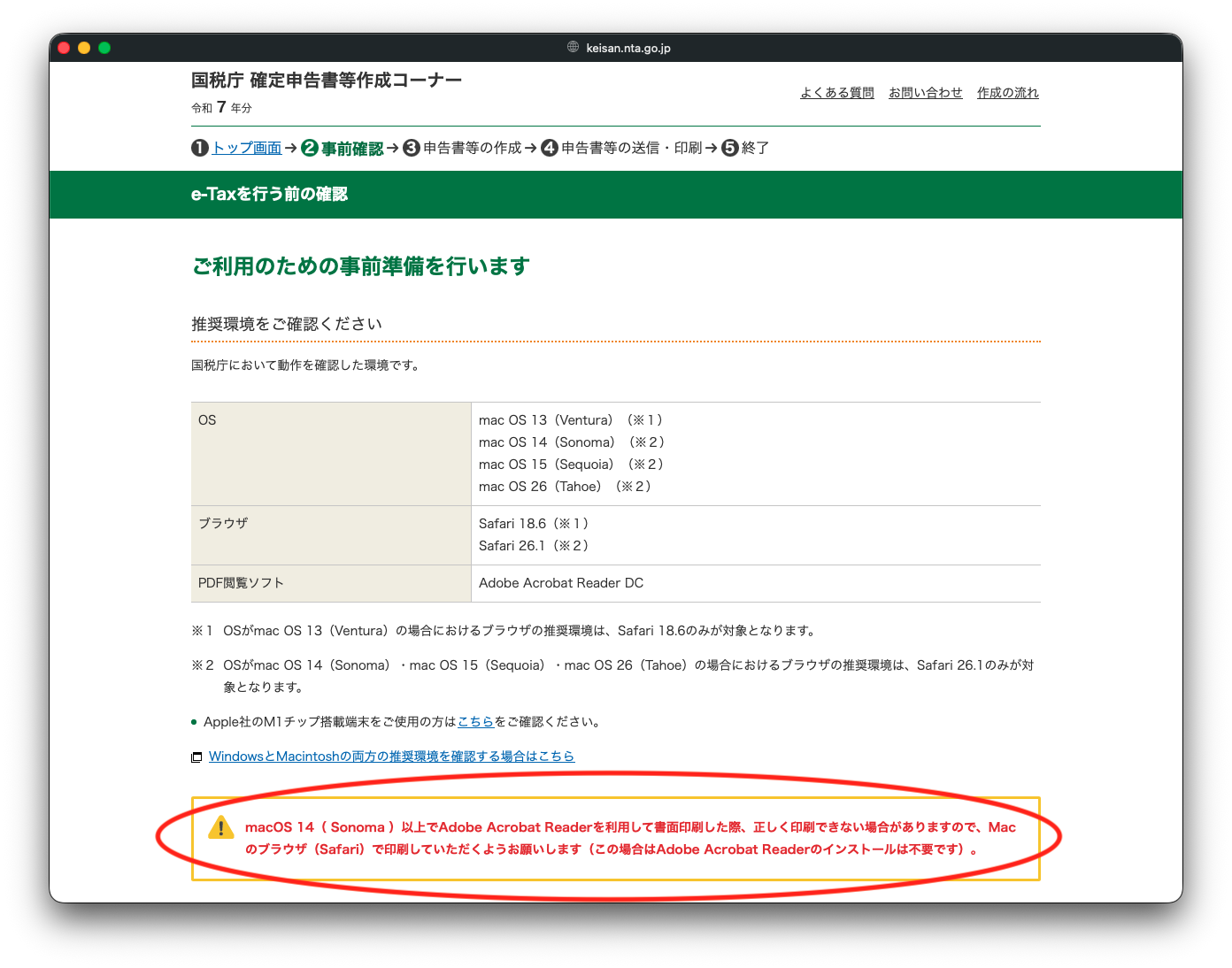The width and height of the screenshot is (1232, 968).
Task: Click the circled number 3 step icon
Action: (x=412, y=148)
